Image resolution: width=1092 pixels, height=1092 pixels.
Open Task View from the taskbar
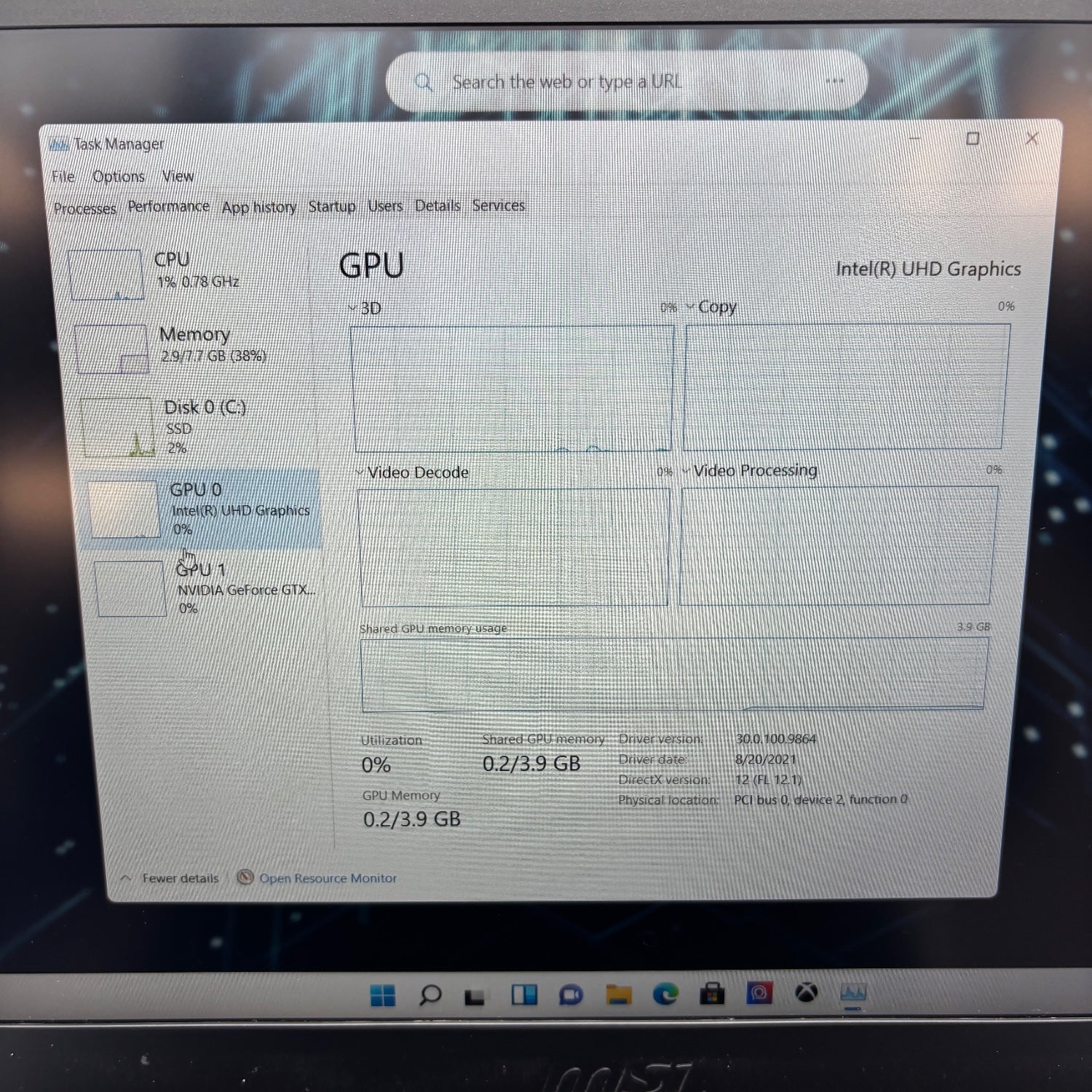click(x=475, y=995)
